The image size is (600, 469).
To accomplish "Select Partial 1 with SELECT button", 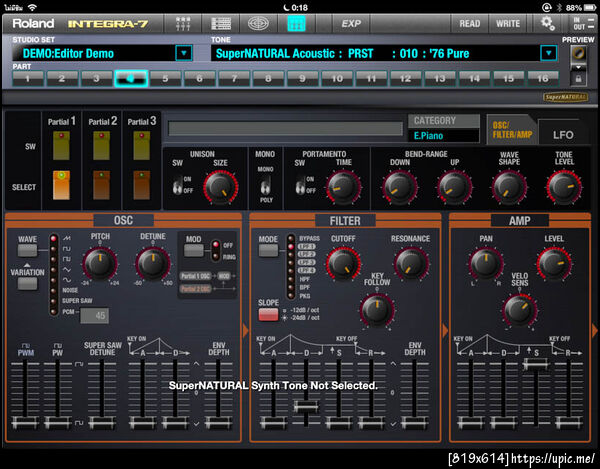I will click(61, 185).
